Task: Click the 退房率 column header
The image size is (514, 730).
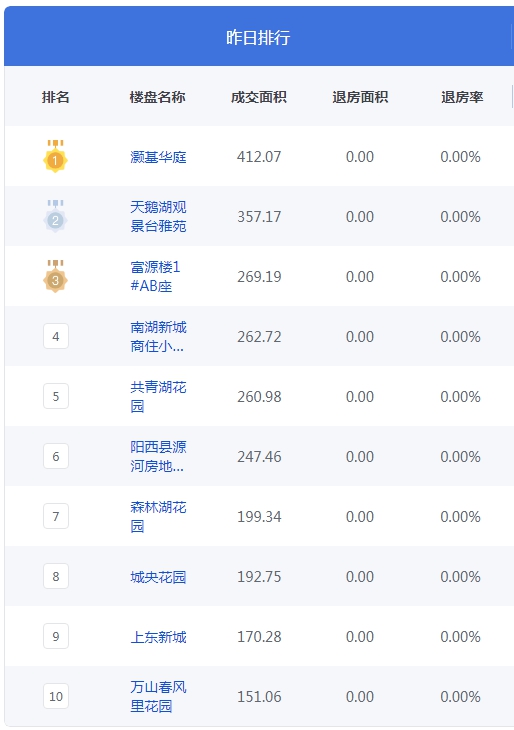Action: [462, 97]
